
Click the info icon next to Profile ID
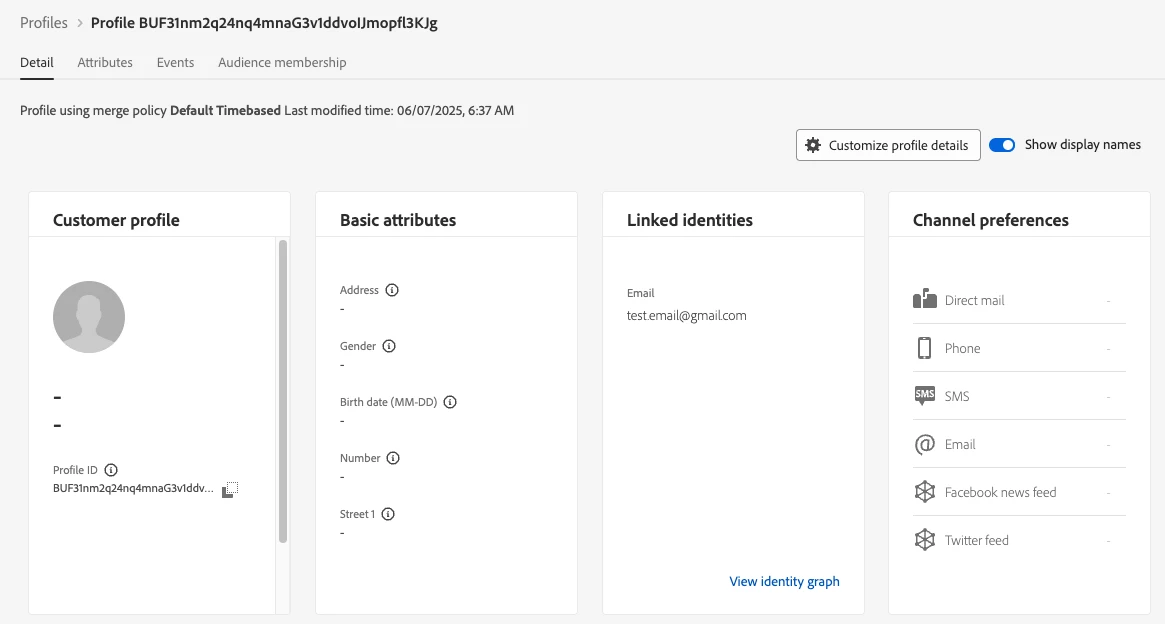[111, 470]
